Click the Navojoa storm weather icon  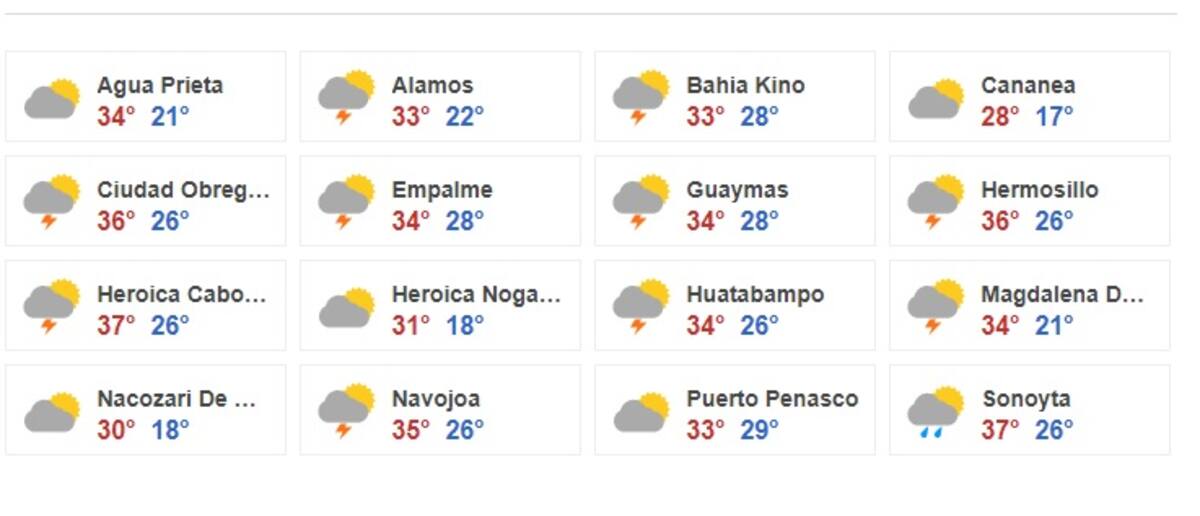346,412
